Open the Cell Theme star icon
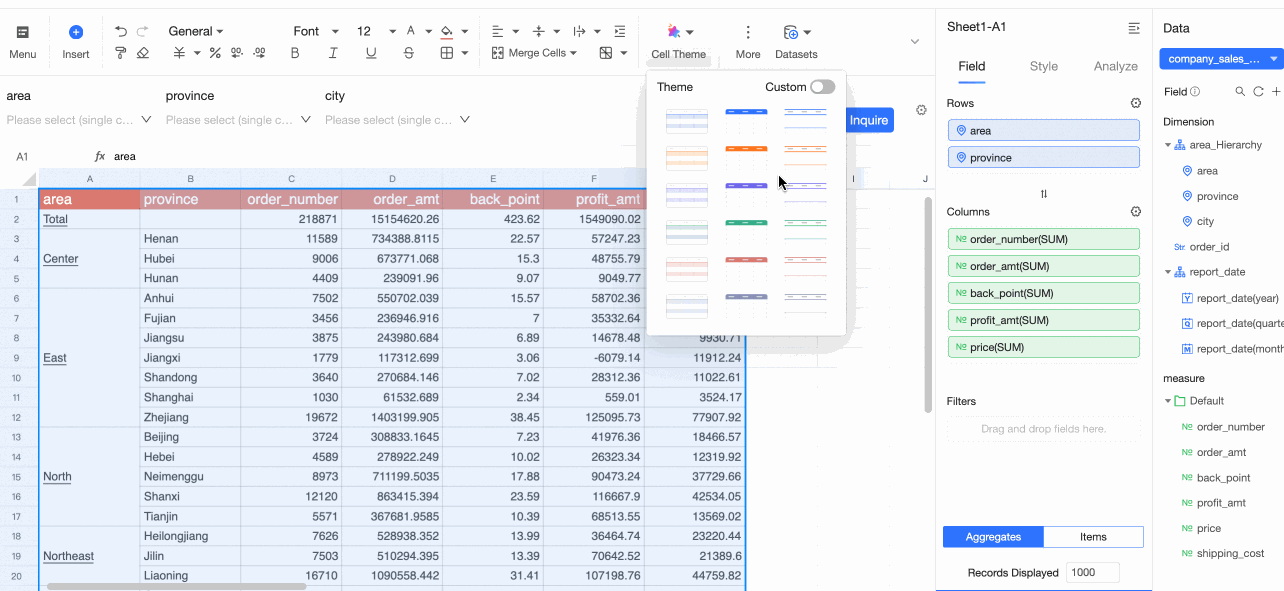 point(674,32)
